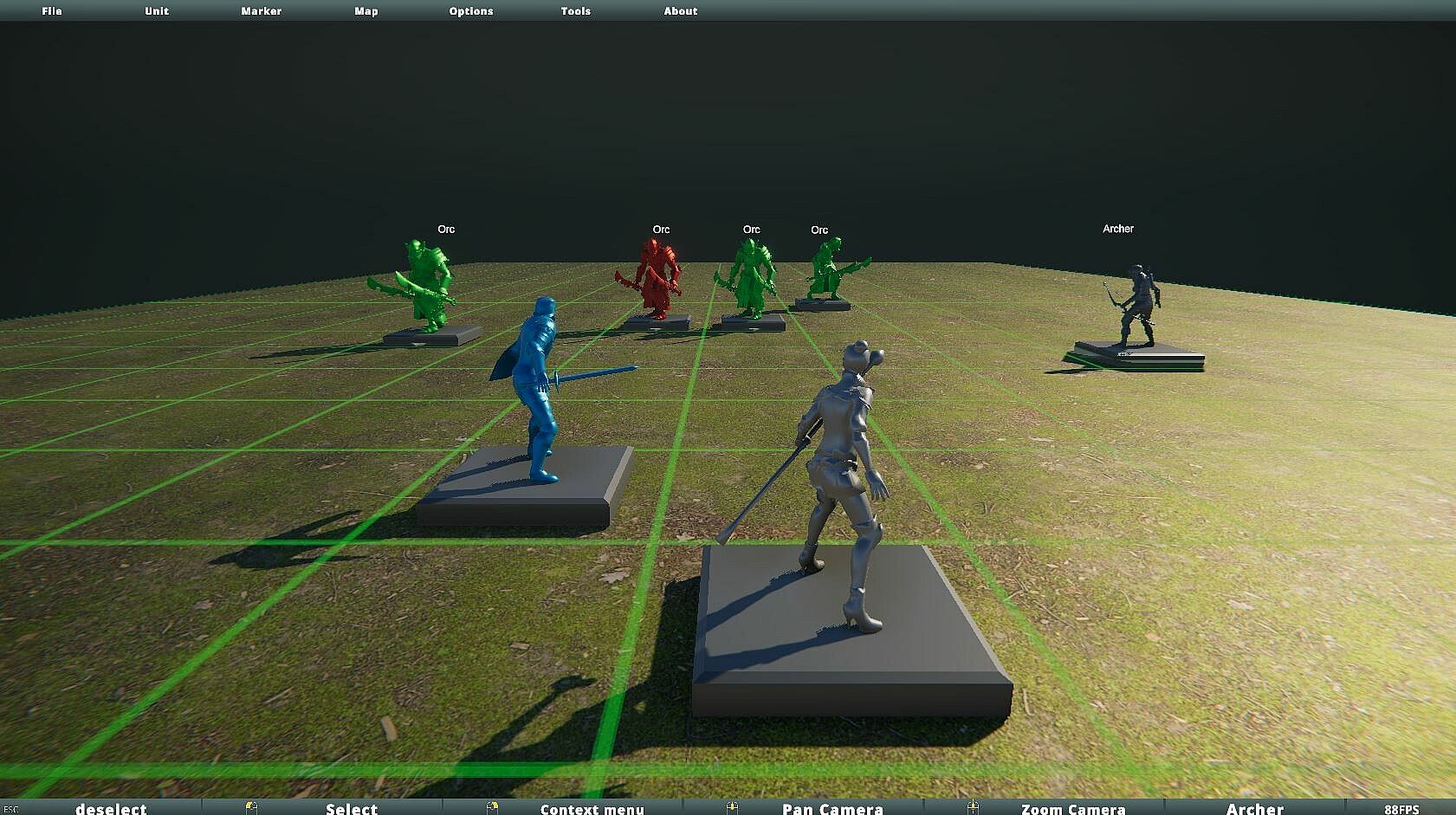The height and width of the screenshot is (815, 1456).
Task: Open the Tools menu
Action: coord(576,11)
